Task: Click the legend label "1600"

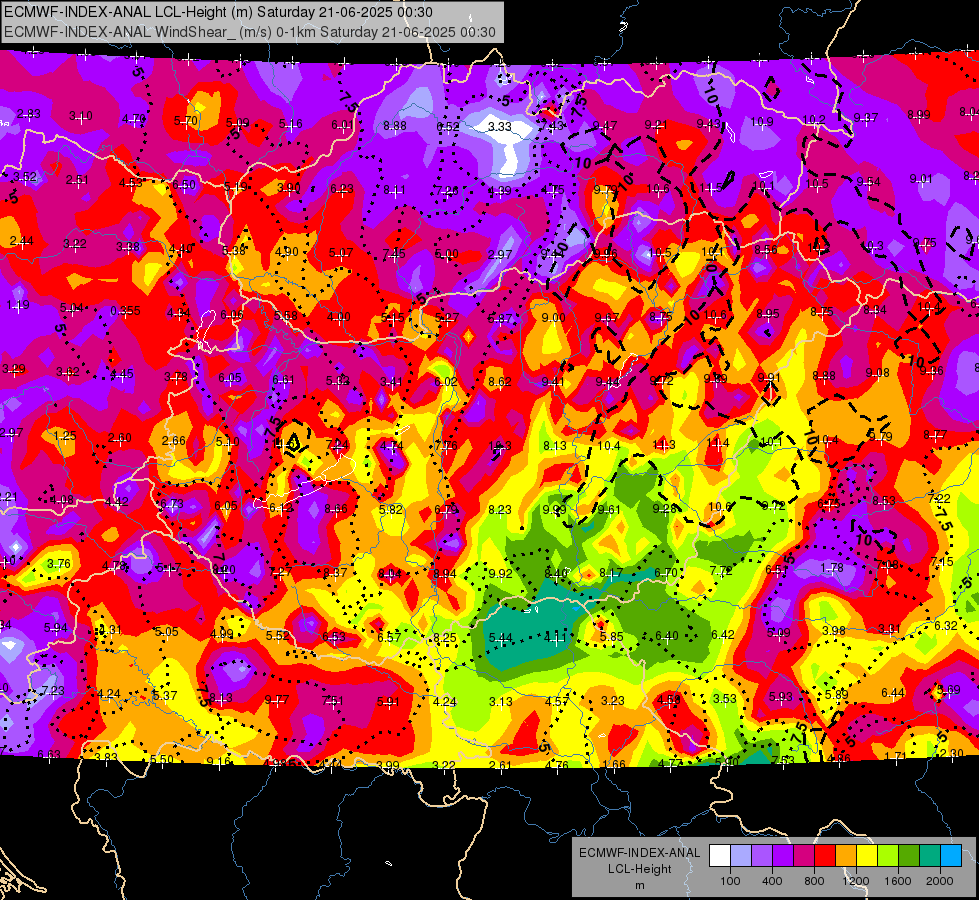Action: pos(897,881)
